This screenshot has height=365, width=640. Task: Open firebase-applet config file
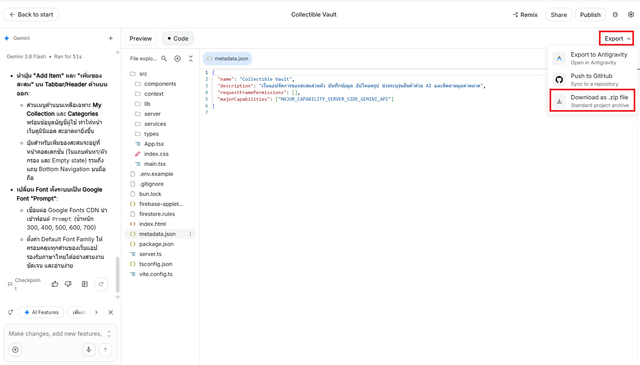coord(160,204)
